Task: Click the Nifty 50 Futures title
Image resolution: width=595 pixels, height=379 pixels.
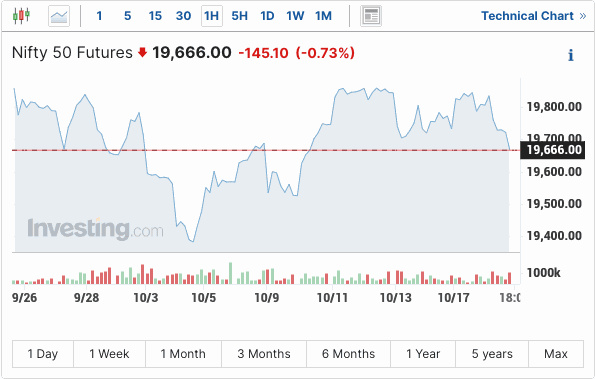Action: (x=72, y=53)
